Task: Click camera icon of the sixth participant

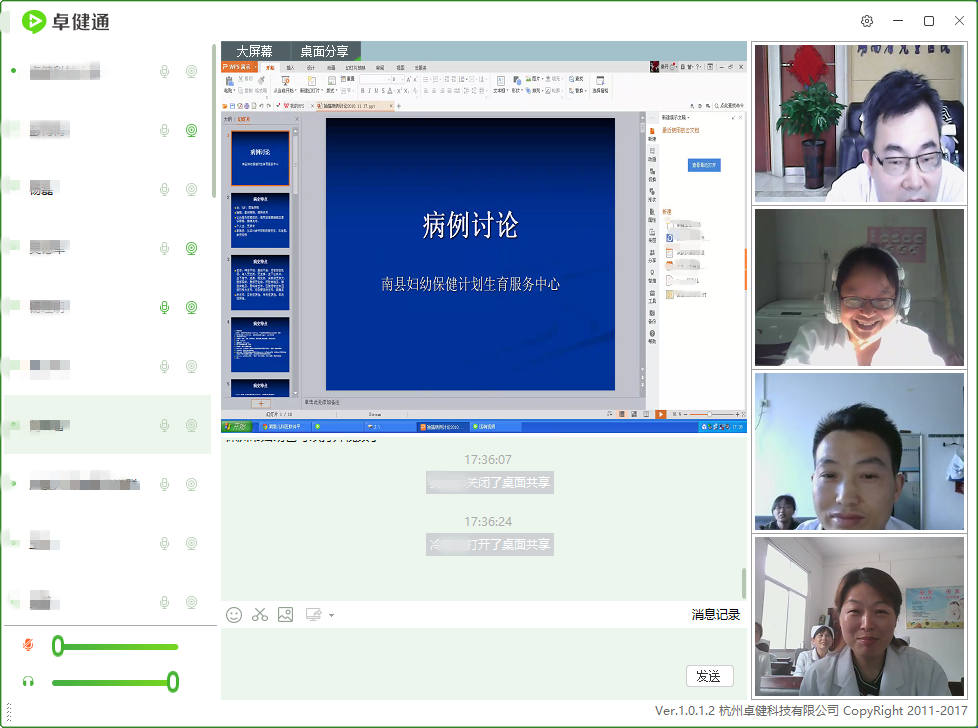Action: coord(191,366)
